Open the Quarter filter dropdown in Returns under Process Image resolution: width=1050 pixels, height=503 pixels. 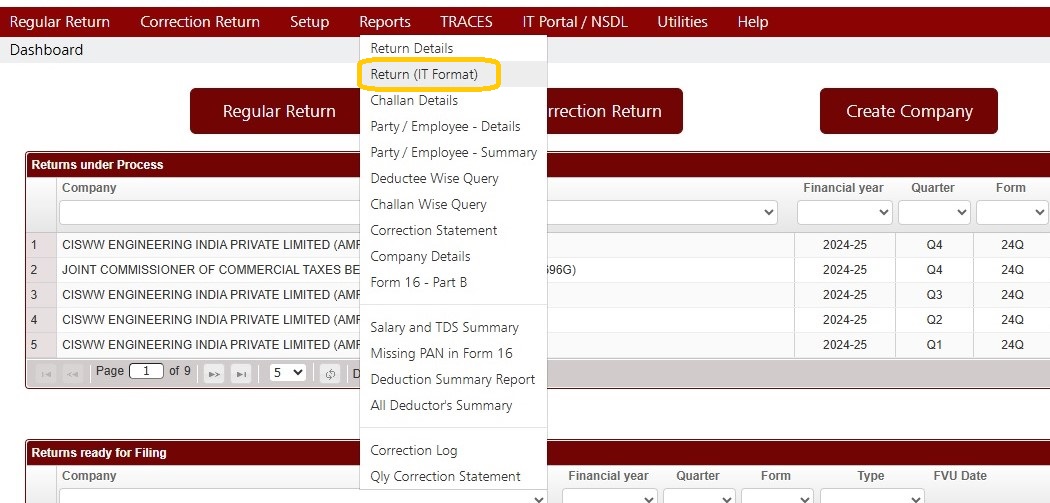point(934,212)
